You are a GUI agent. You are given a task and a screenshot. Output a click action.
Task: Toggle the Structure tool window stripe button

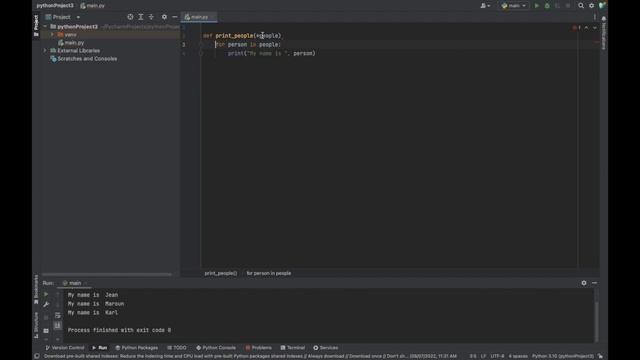coord(36,325)
